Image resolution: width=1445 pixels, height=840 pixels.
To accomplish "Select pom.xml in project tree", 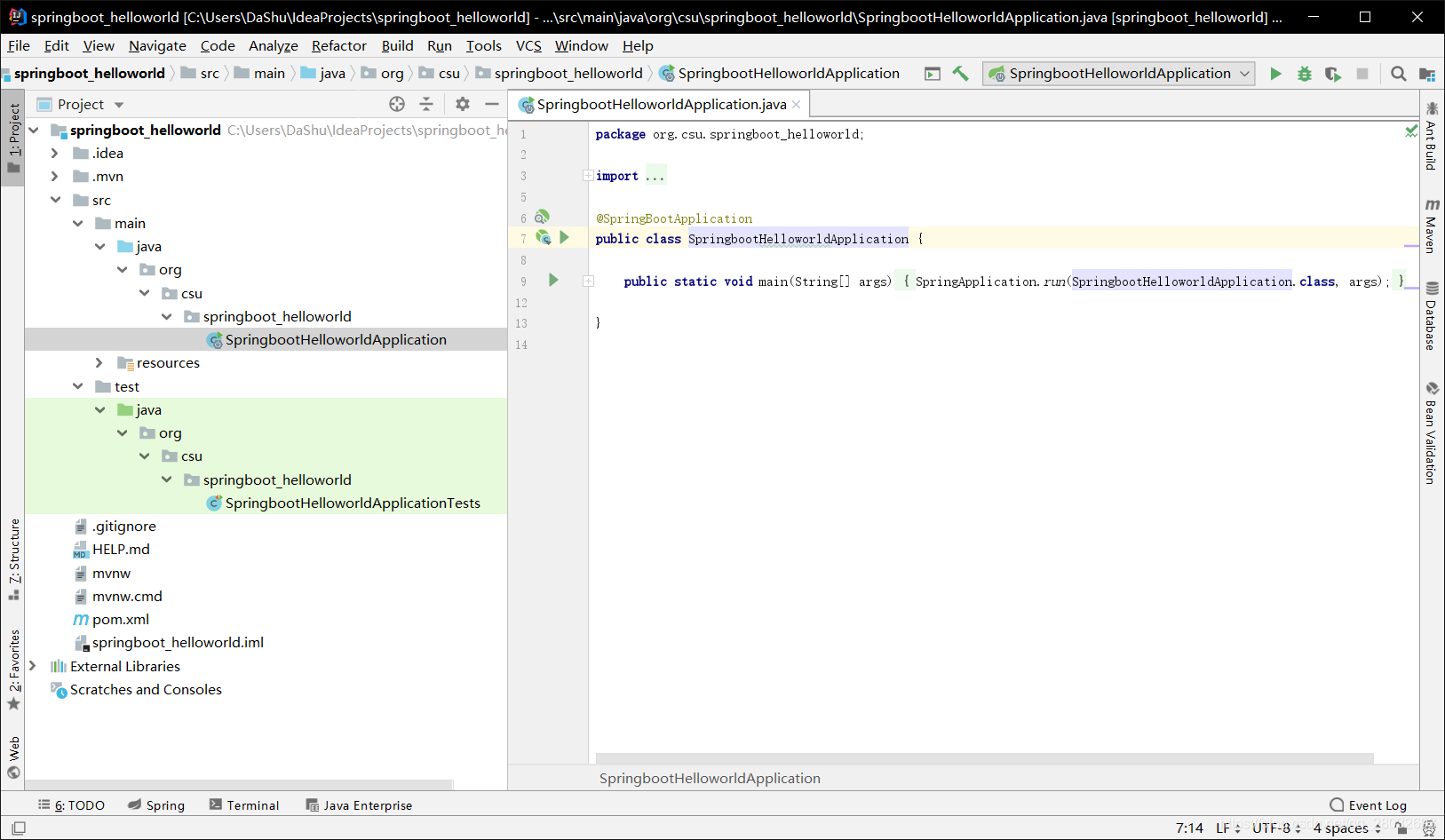I will pos(121,619).
